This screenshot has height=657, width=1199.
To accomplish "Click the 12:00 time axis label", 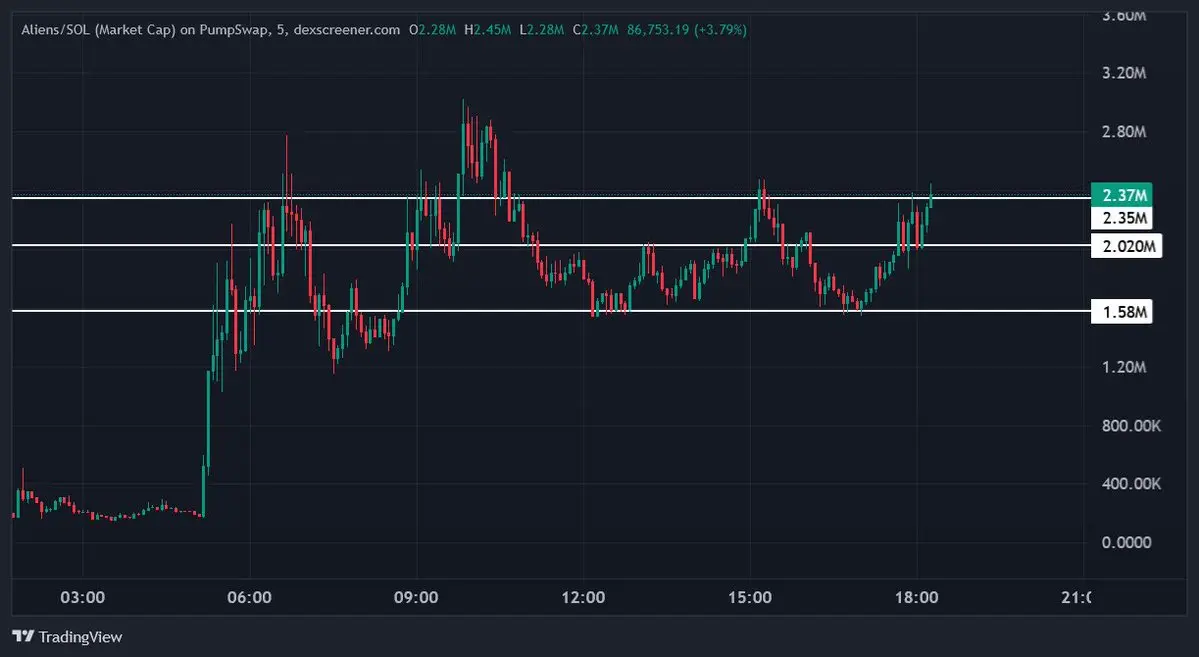I will (583, 597).
